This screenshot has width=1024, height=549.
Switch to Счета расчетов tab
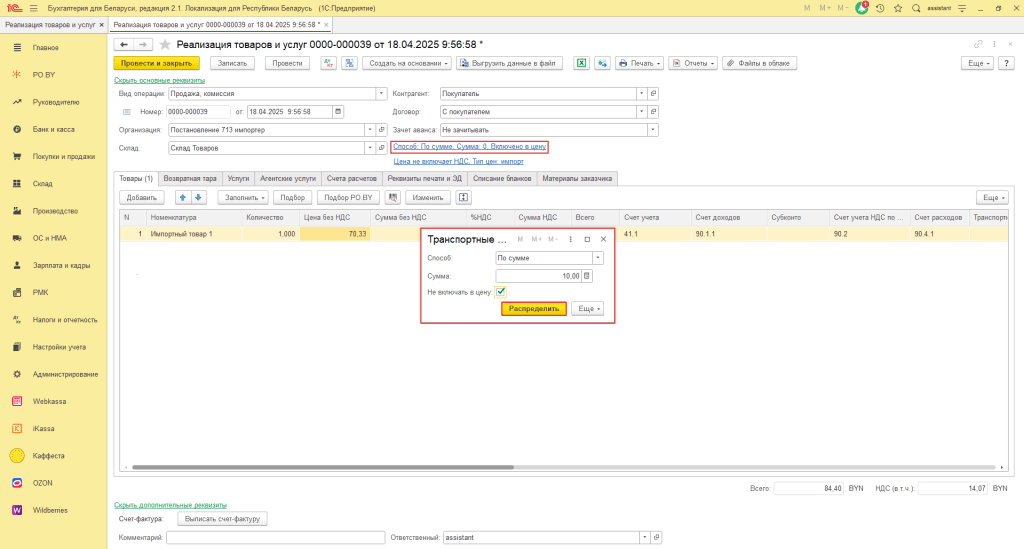coord(352,178)
